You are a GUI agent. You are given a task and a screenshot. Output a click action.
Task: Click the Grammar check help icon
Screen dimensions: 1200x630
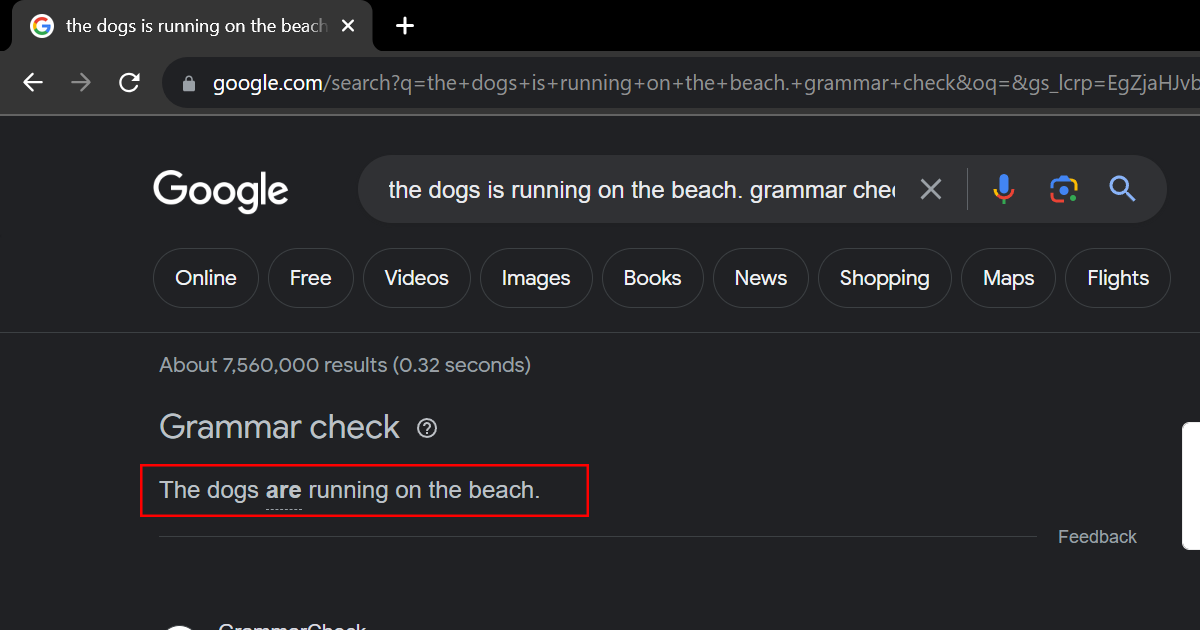427,429
